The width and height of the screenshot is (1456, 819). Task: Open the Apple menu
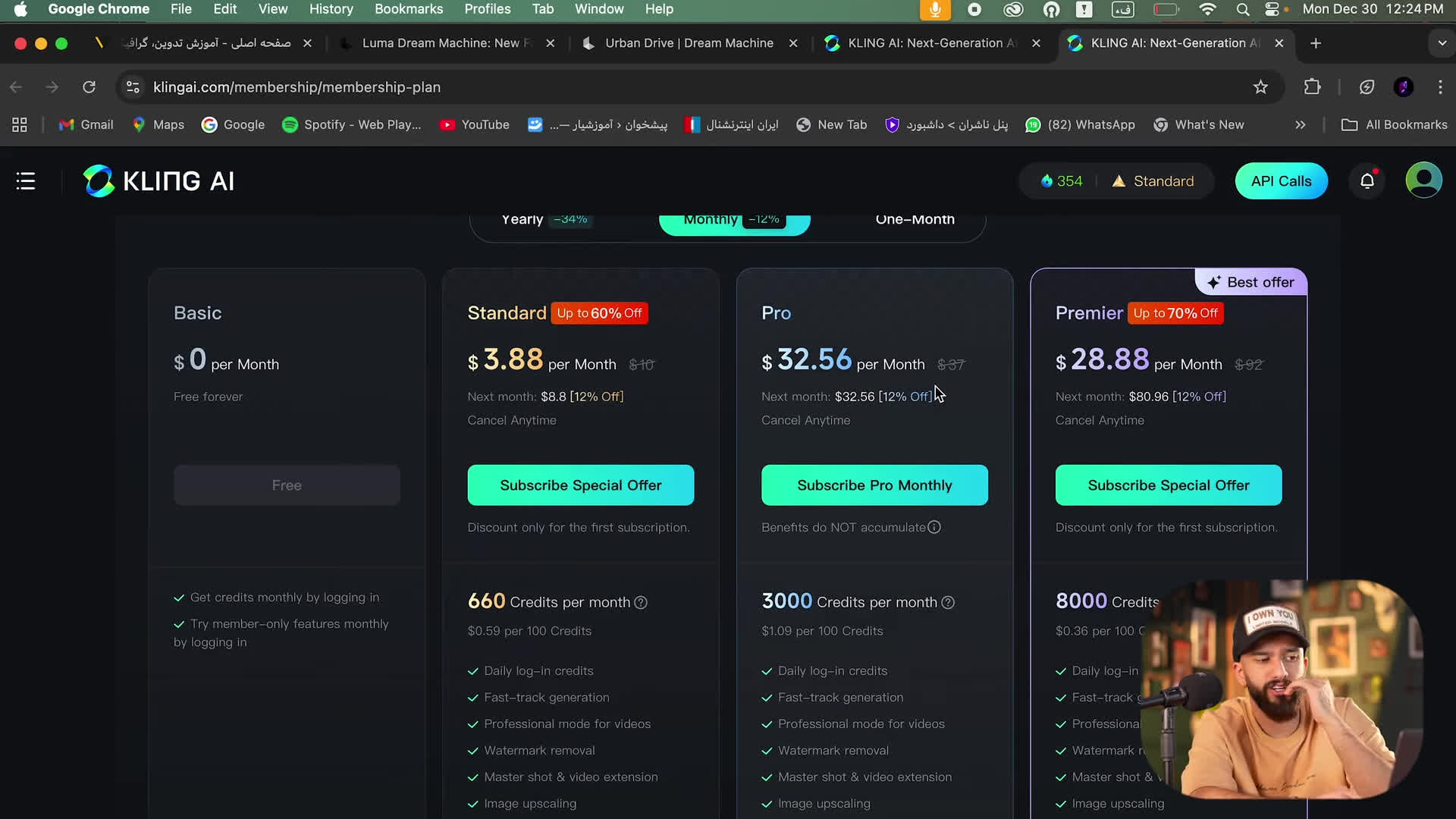click(20, 9)
